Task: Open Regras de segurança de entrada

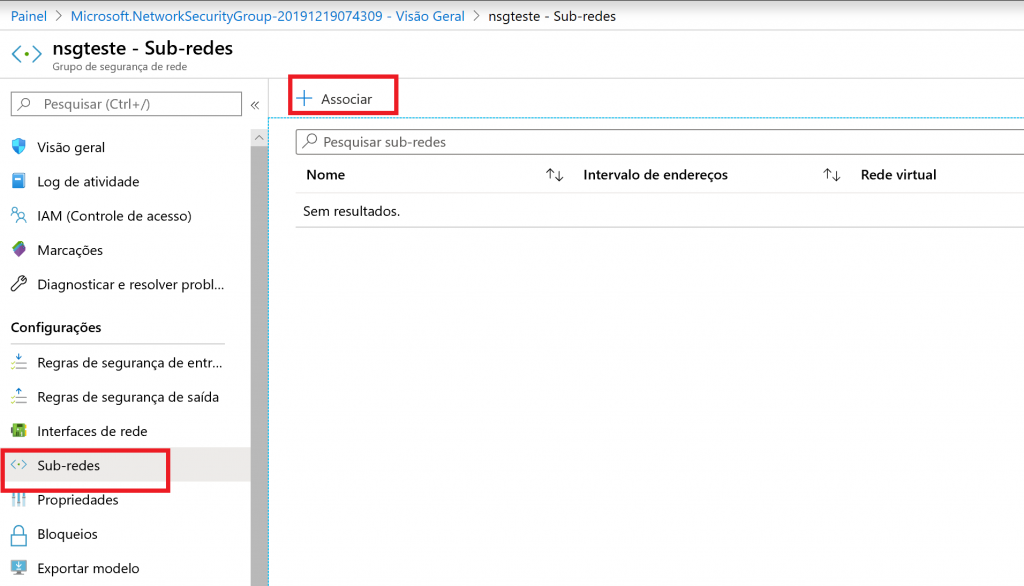Action: pos(129,362)
